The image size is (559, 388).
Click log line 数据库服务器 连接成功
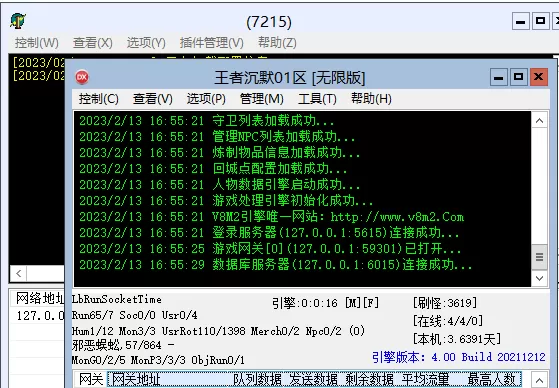(x=275, y=265)
